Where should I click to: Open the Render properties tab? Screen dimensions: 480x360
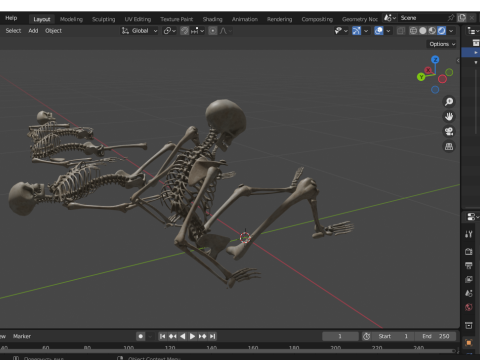(469, 251)
